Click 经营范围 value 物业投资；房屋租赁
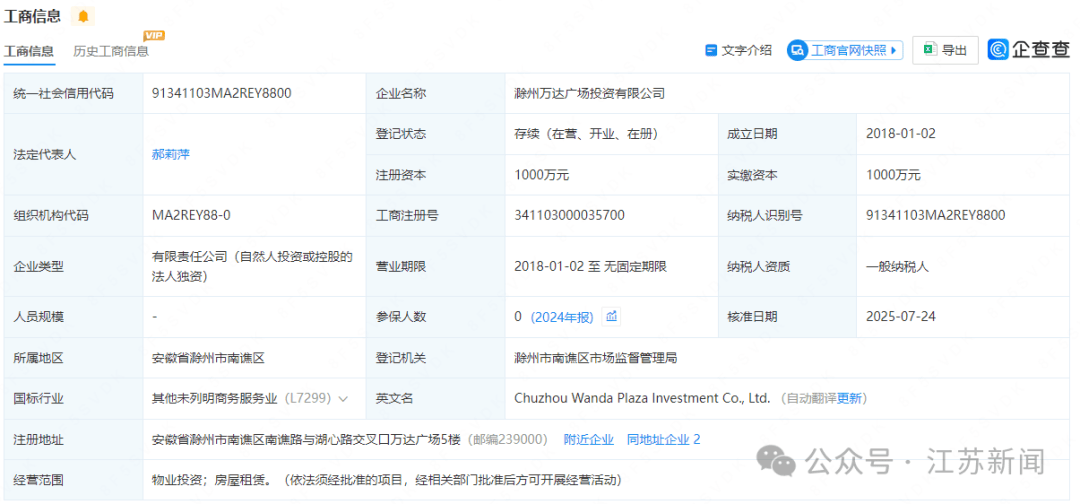The height and width of the screenshot is (504, 1080). coord(211,480)
